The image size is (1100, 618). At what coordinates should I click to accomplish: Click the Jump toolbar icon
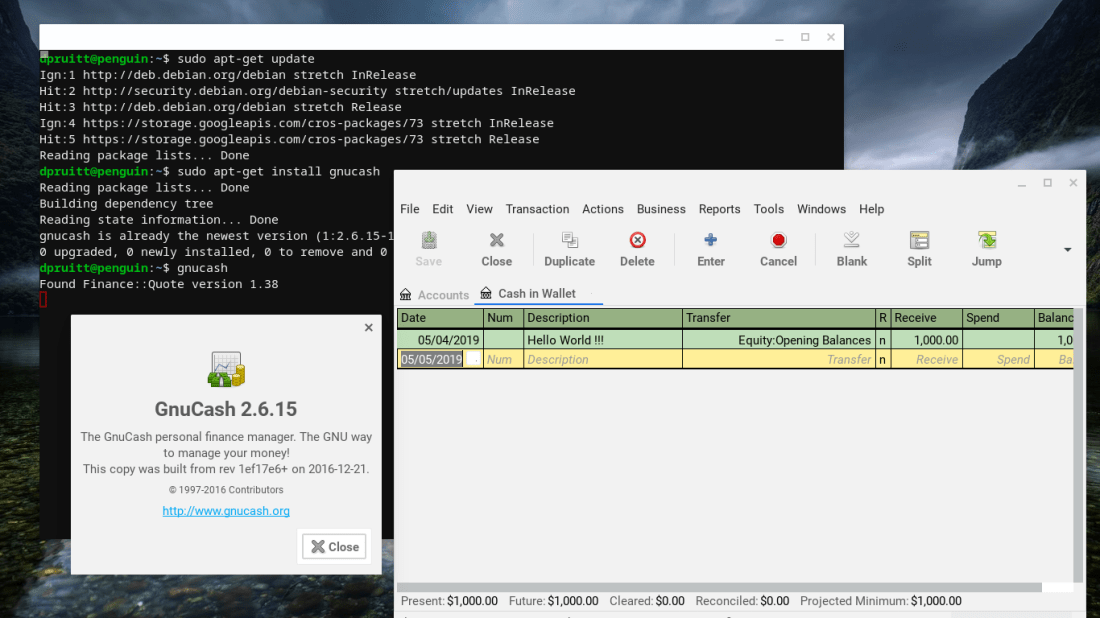pyautogui.click(x=986, y=248)
